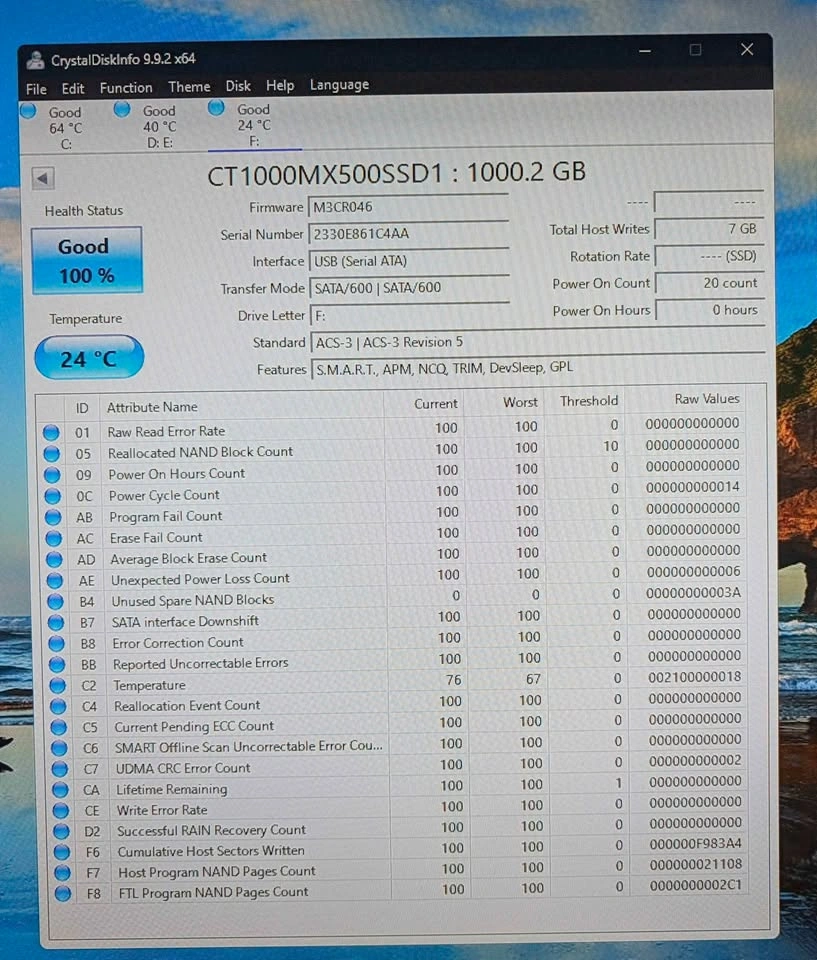The height and width of the screenshot is (960, 817).
Task: Click status icon of Power Cycle Count
Action: [53, 497]
